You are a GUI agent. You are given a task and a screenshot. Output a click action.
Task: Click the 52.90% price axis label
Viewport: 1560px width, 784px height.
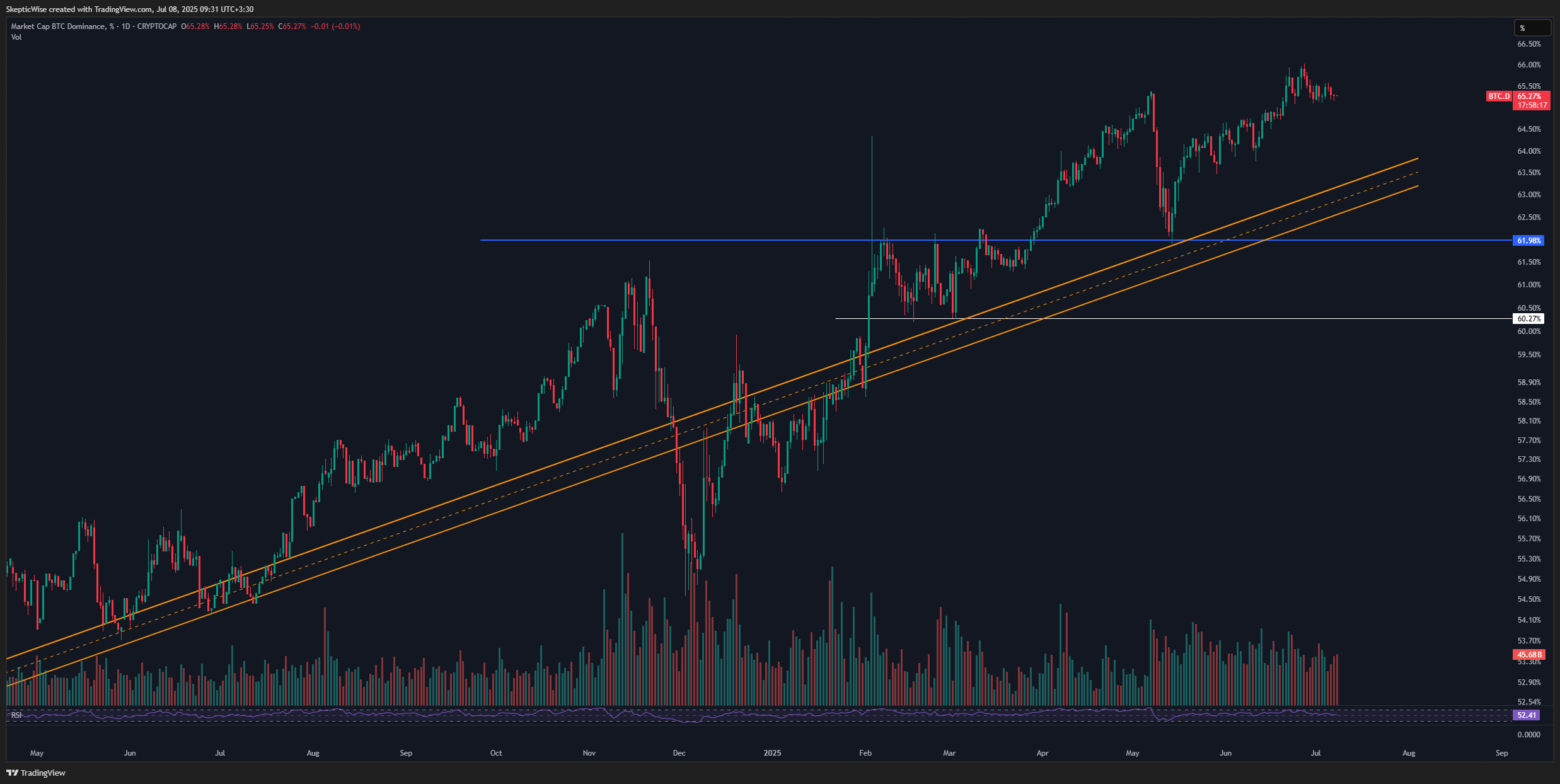coord(1528,683)
